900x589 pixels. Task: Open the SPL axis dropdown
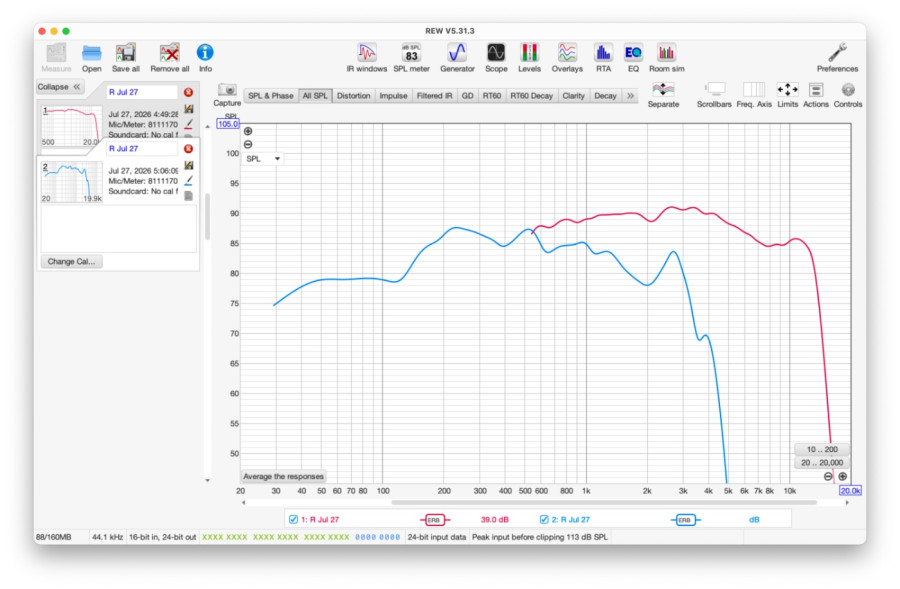tap(263, 158)
